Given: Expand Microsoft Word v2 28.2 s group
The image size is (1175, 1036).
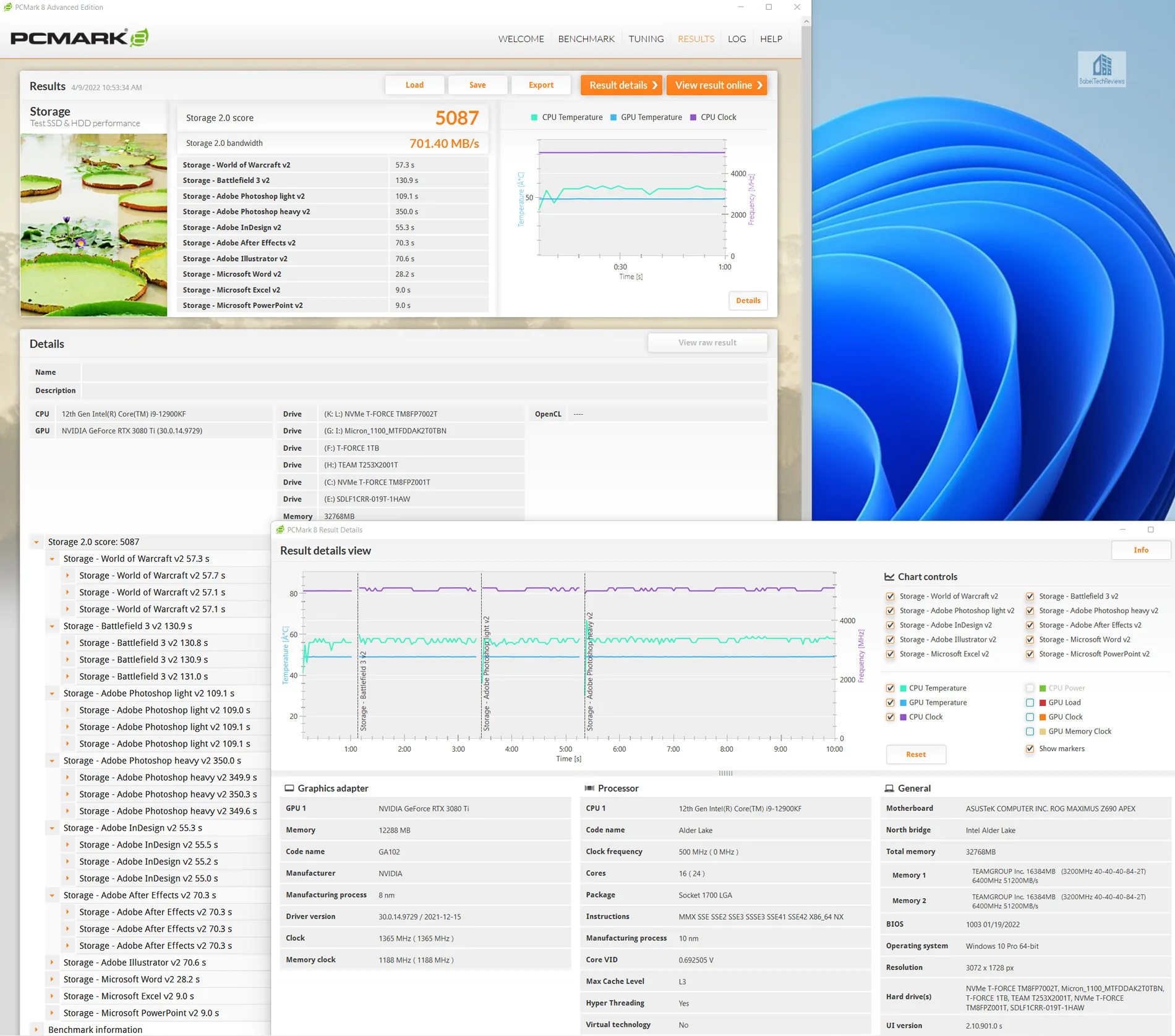Looking at the screenshot, I should point(52,980).
